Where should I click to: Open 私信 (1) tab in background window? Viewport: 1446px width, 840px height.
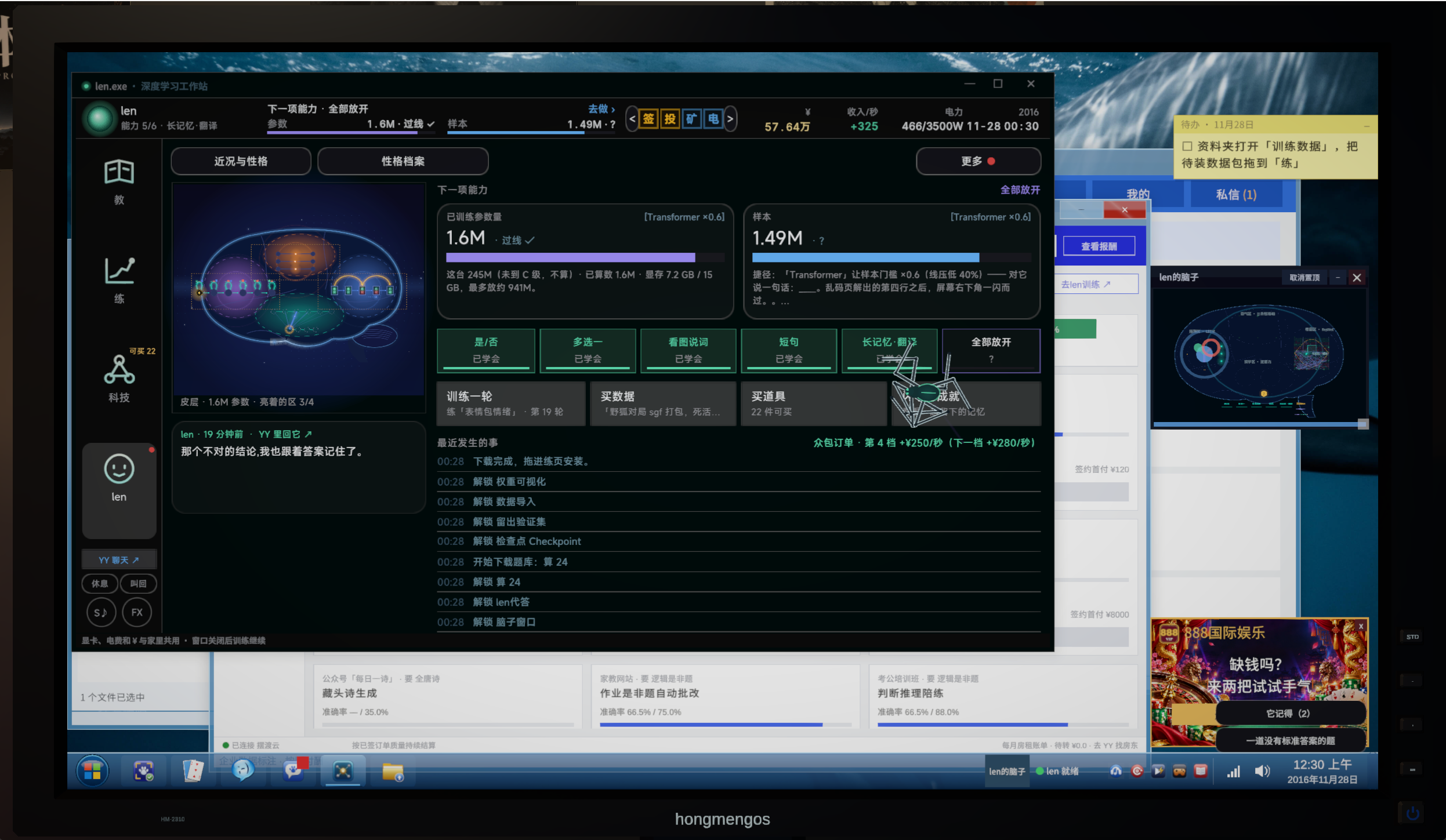(1236, 195)
